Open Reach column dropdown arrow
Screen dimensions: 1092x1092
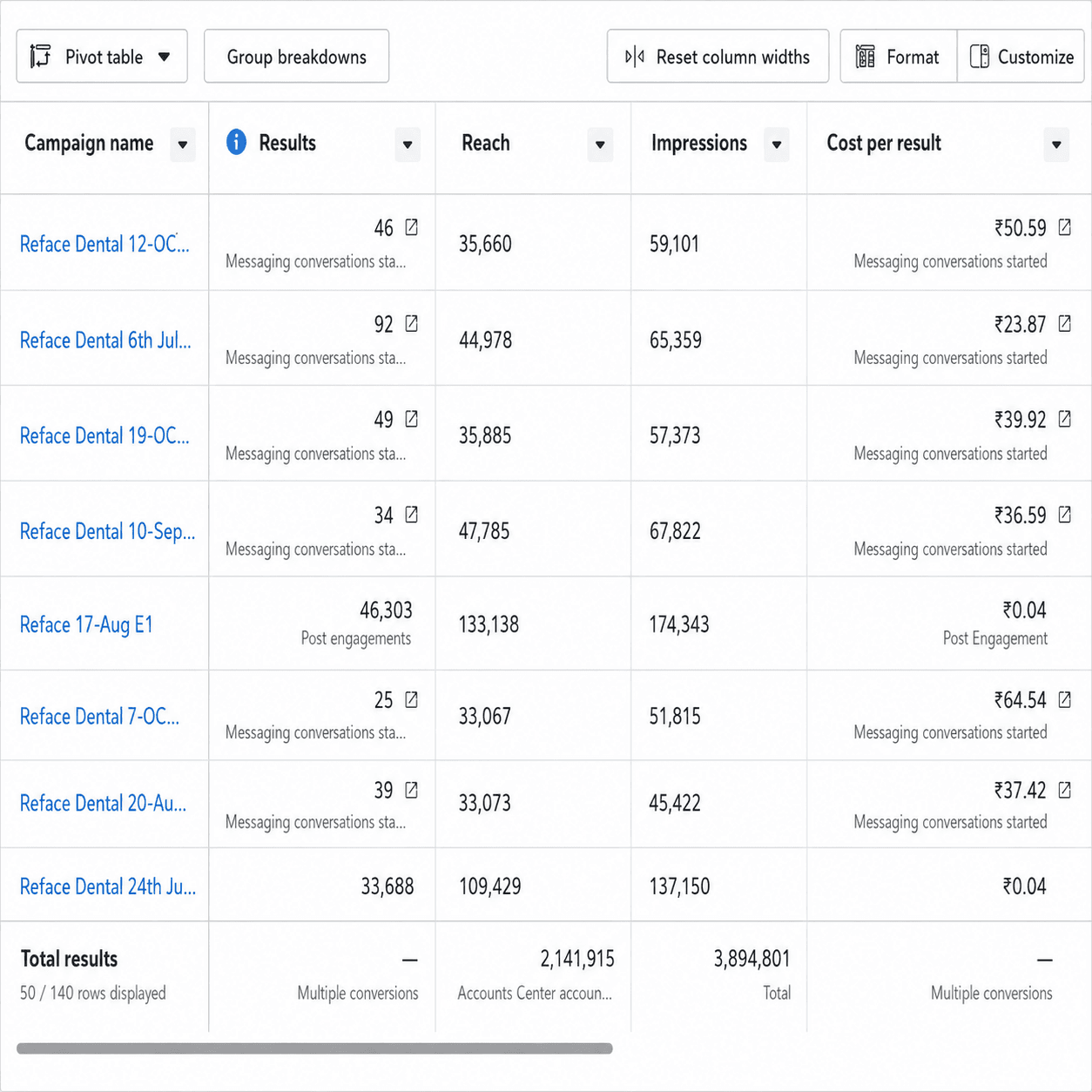[x=600, y=145]
